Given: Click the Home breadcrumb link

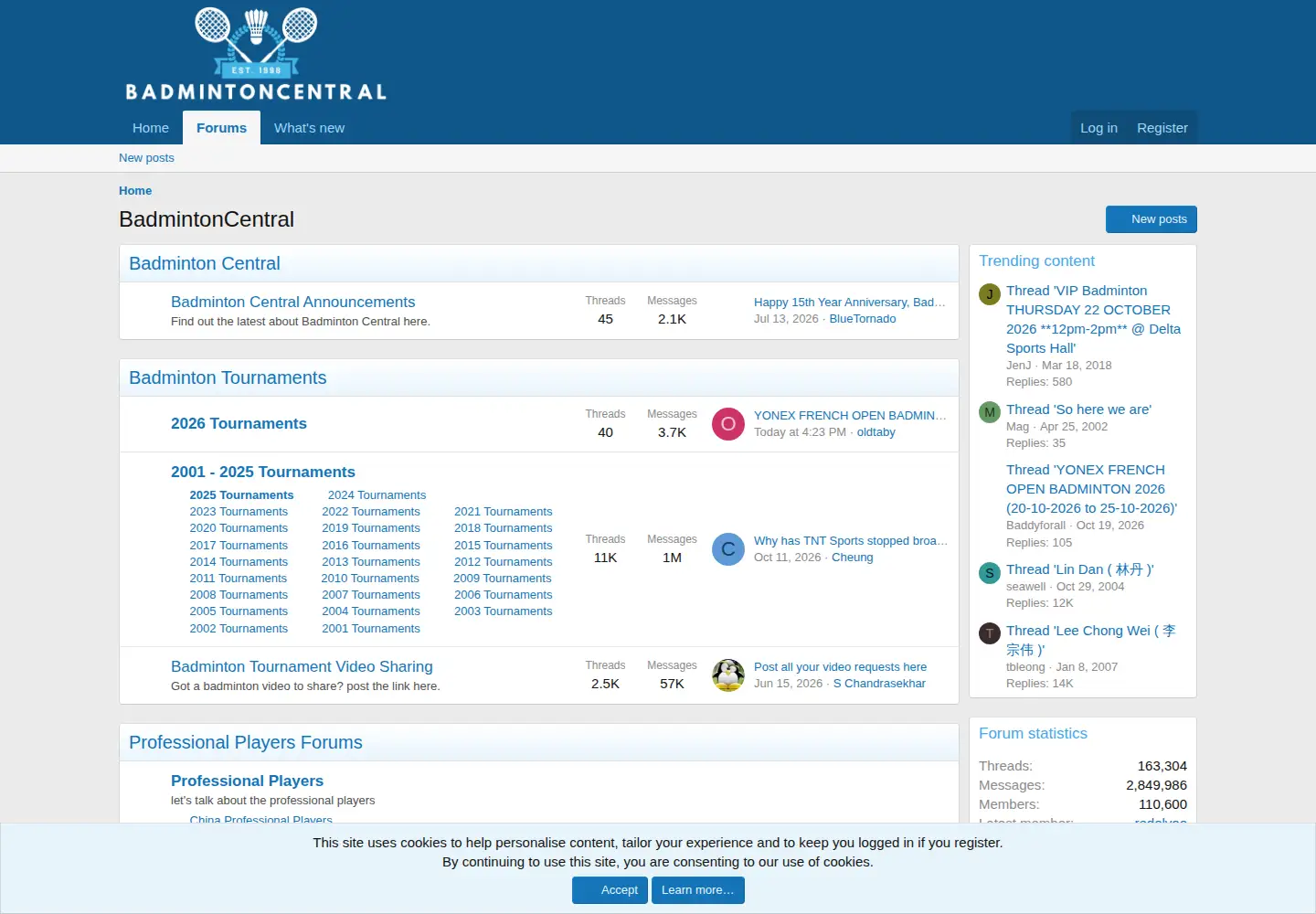Looking at the screenshot, I should click(135, 191).
